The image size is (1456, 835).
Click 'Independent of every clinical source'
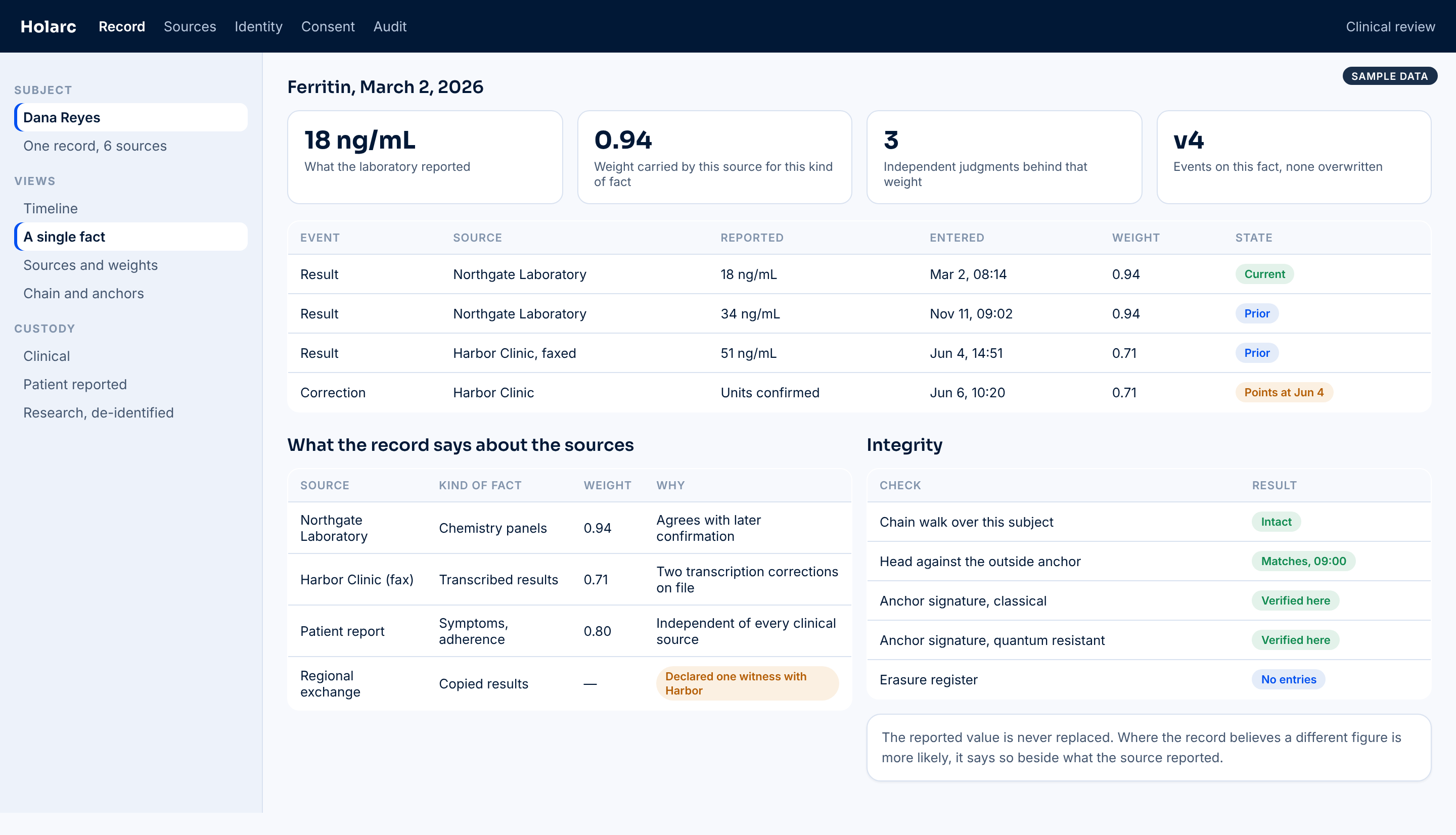pos(746,631)
